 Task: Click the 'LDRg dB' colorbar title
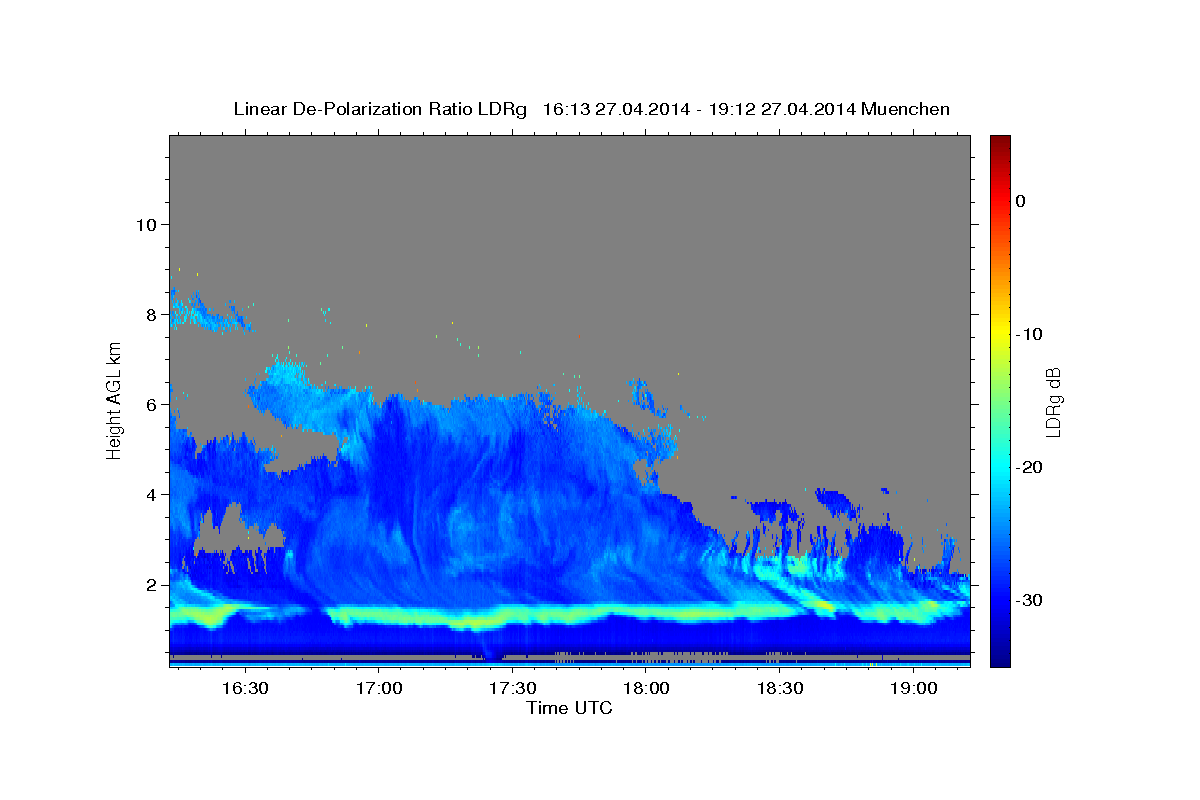(x=1053, y=401)
